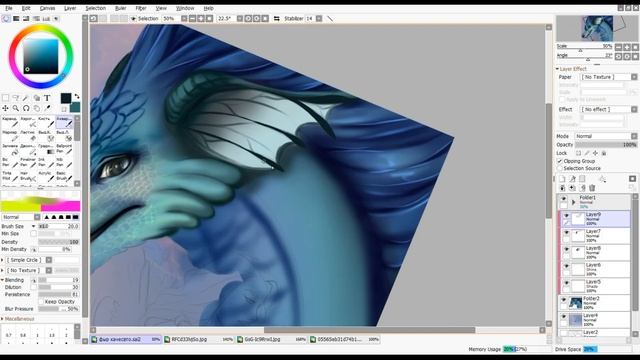Screen dimensions: 640x360
Task: Enable the Selection Source option
Action: pyautogui.click(x=560, y=168)
